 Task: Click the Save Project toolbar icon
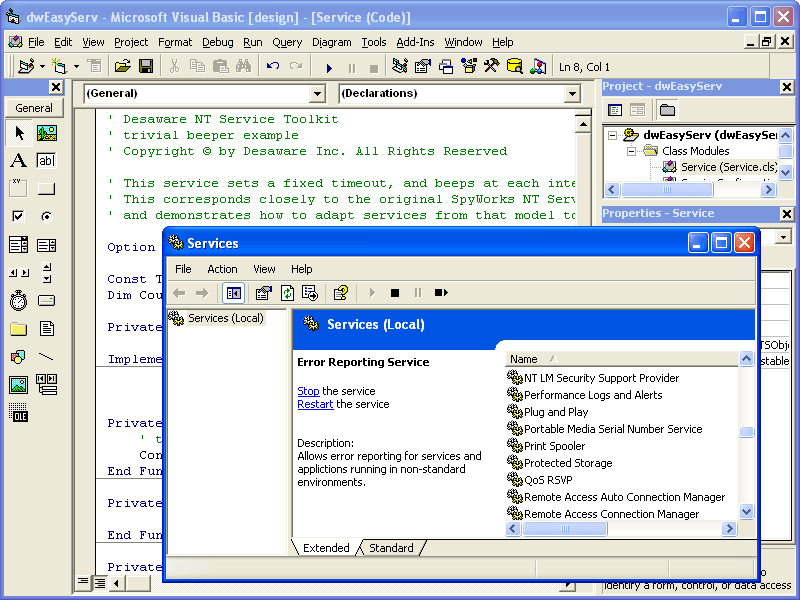pos(146,66)
